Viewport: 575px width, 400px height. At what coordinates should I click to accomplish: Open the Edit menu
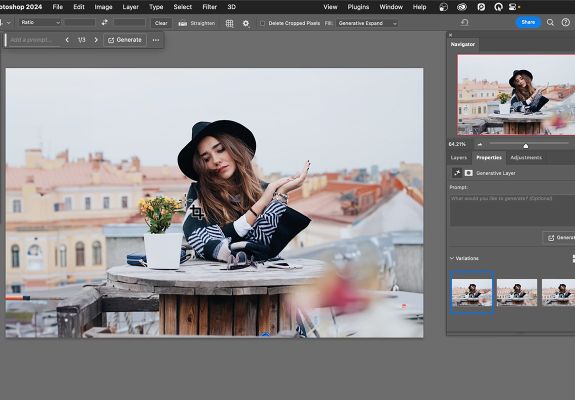coord(79,7)
